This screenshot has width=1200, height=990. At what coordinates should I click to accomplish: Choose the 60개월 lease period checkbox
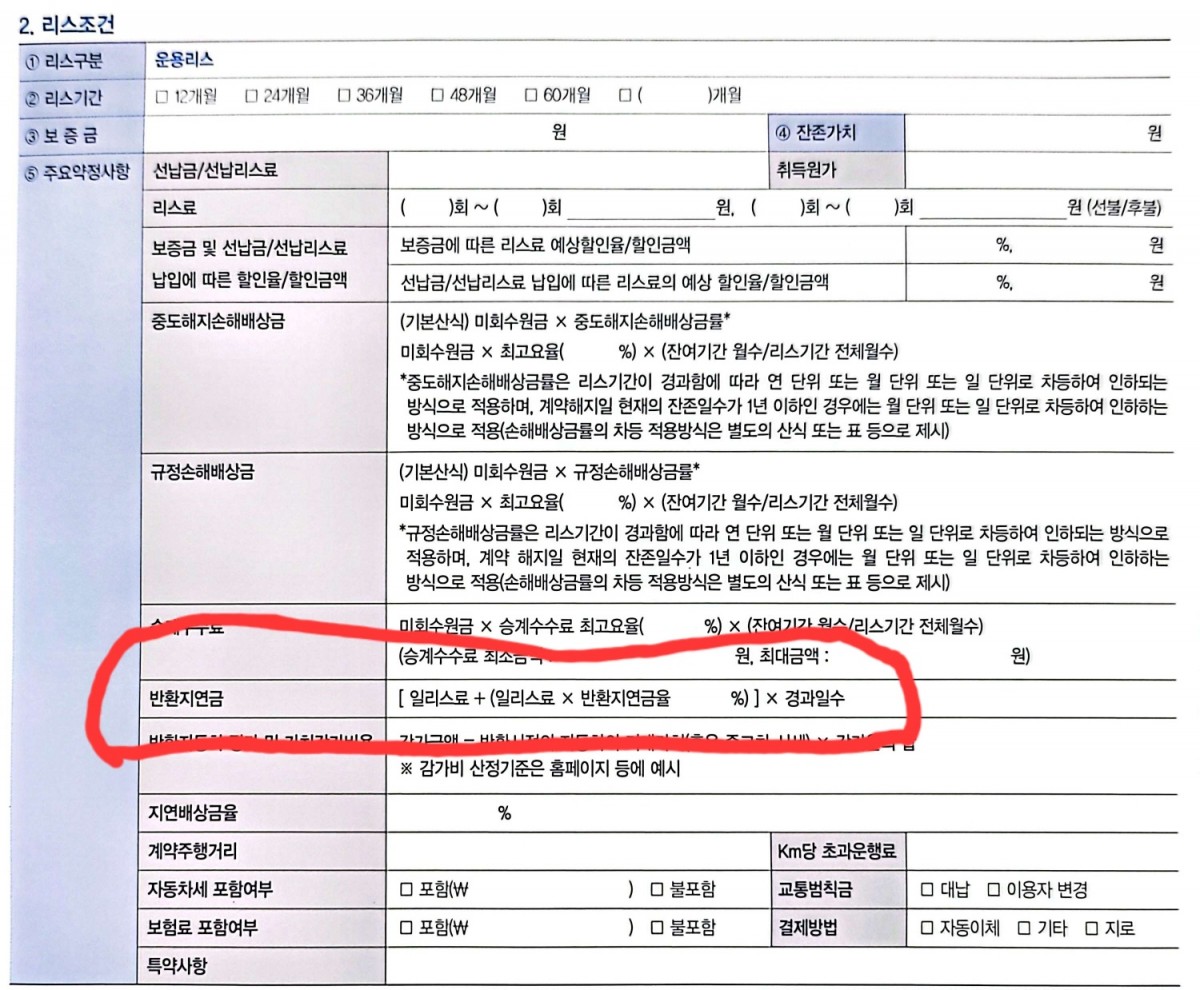point(531,96)
